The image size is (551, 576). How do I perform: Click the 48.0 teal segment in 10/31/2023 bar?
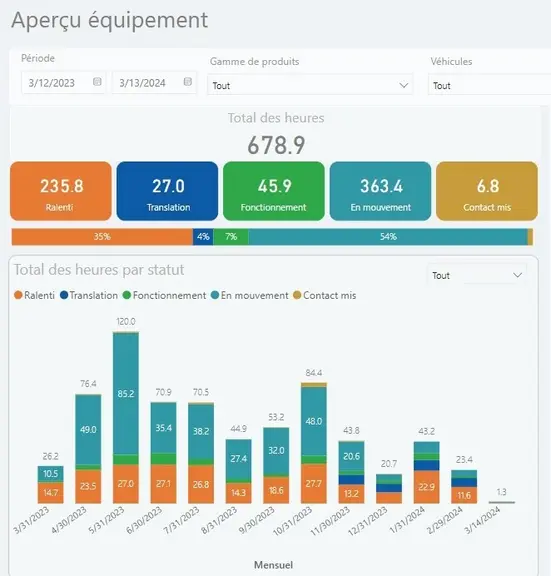click(x=314, y=421)
